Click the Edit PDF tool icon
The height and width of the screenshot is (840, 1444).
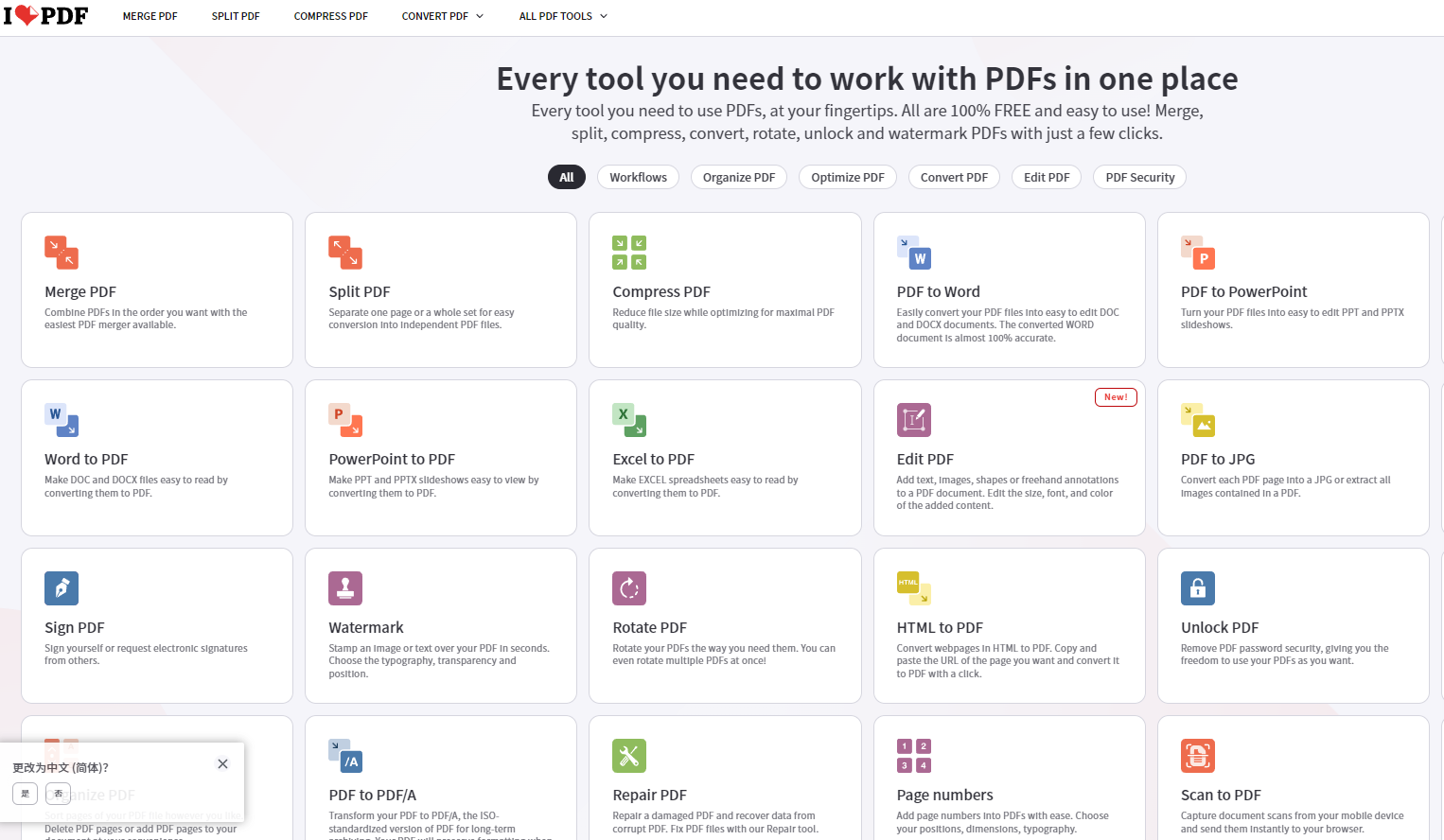[914, 420]
